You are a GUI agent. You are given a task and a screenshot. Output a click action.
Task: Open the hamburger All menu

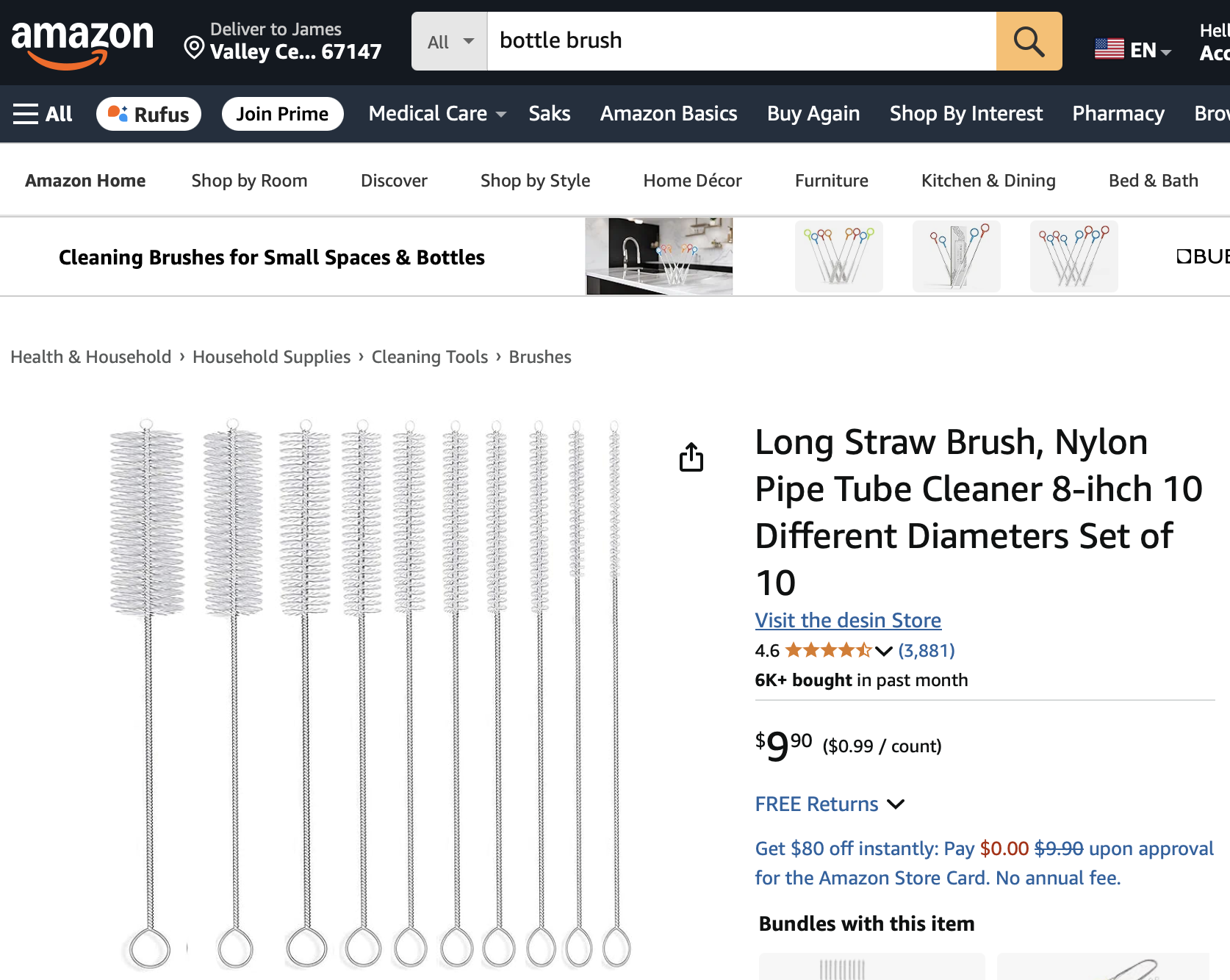click(43, 114)
